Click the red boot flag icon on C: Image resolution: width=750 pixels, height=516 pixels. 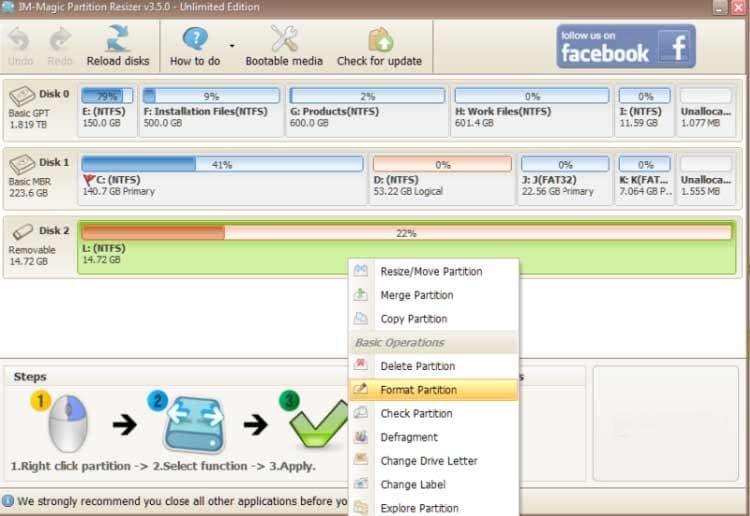[x=88, y=180]
